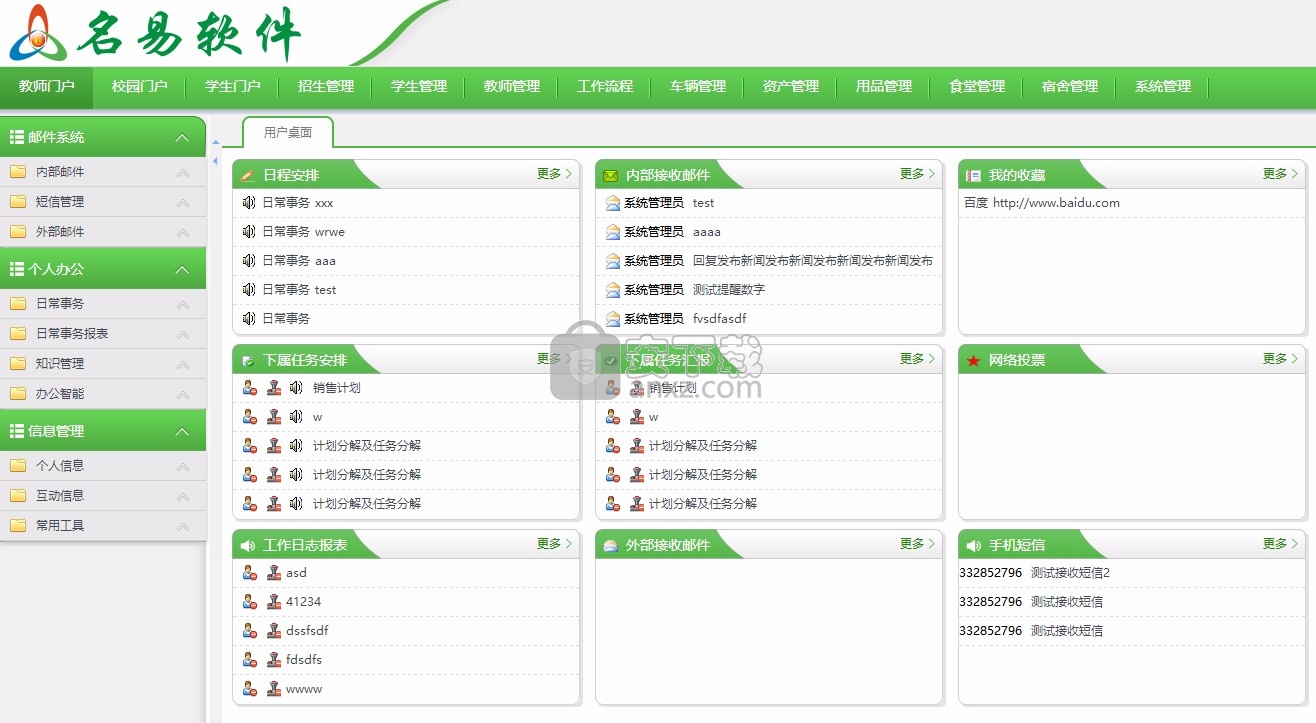
Task: Click the bookmark icon beside 我的收藏
Action: [x=973, y=175]
